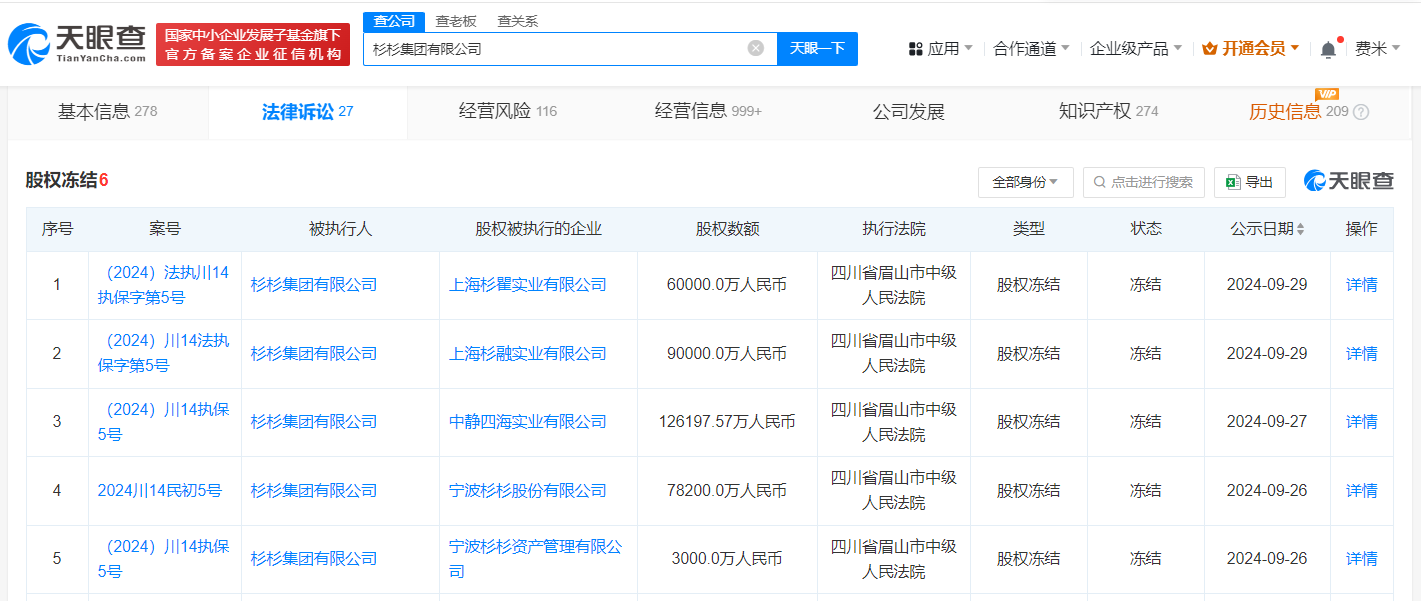Open the 基本信息 tab
The image size is (1421, 601).
pos(108,112)
